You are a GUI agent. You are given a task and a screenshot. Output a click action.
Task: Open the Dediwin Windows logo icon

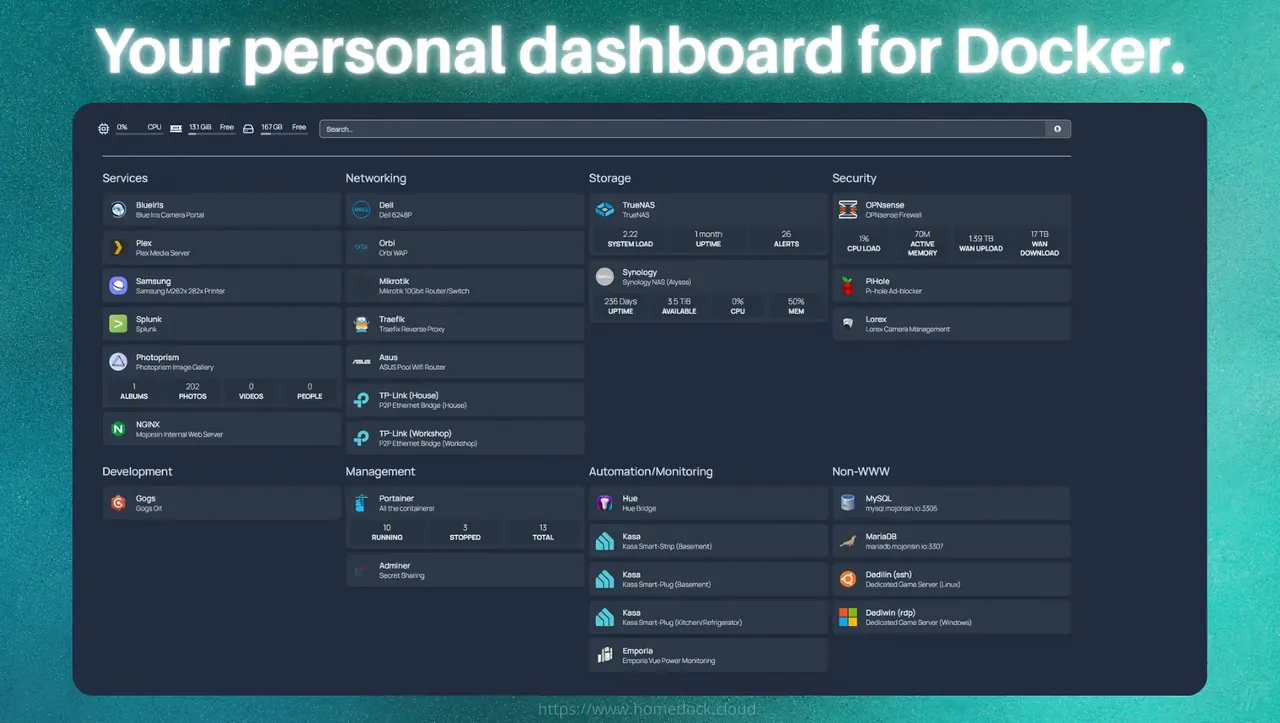(848, 617)
